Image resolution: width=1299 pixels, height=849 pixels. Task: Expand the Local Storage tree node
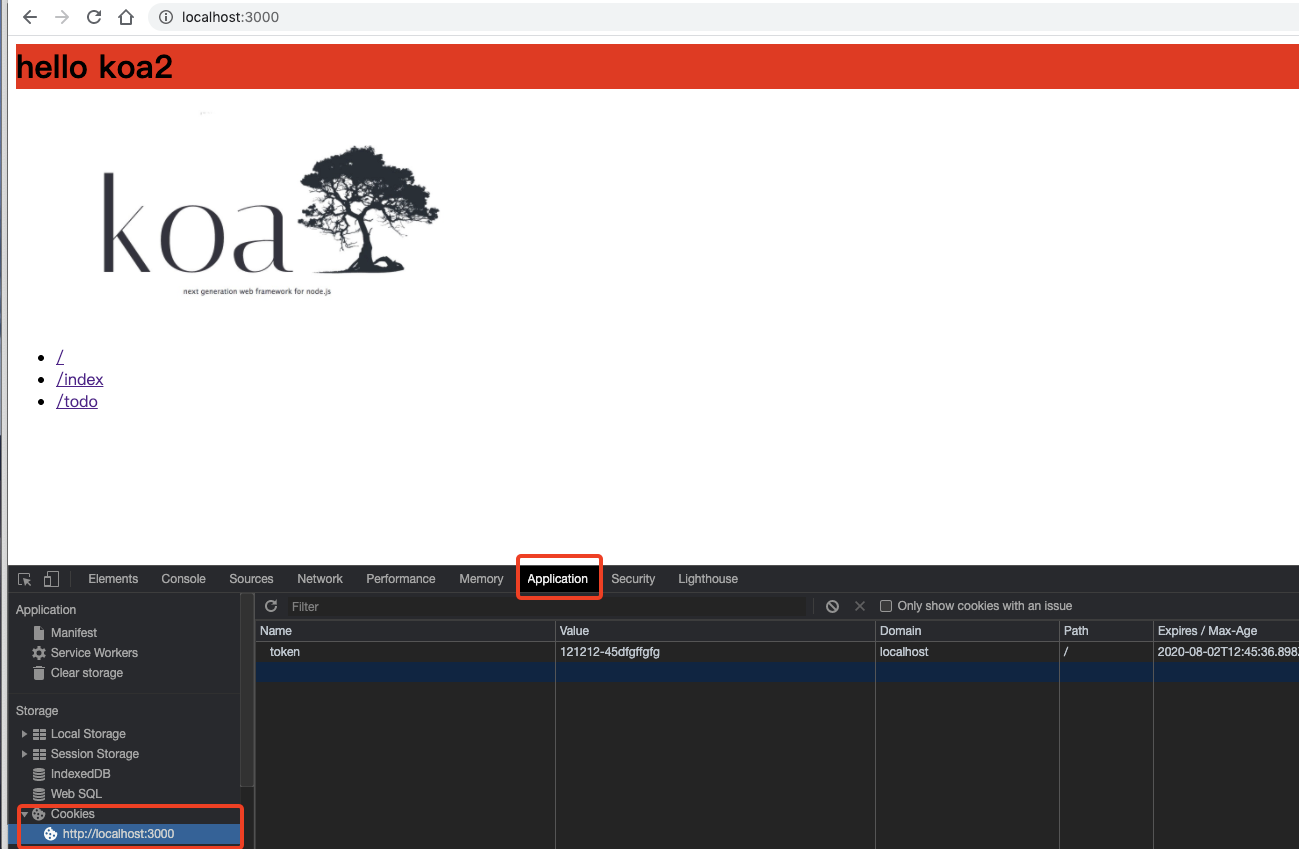[x=24, y=734]
